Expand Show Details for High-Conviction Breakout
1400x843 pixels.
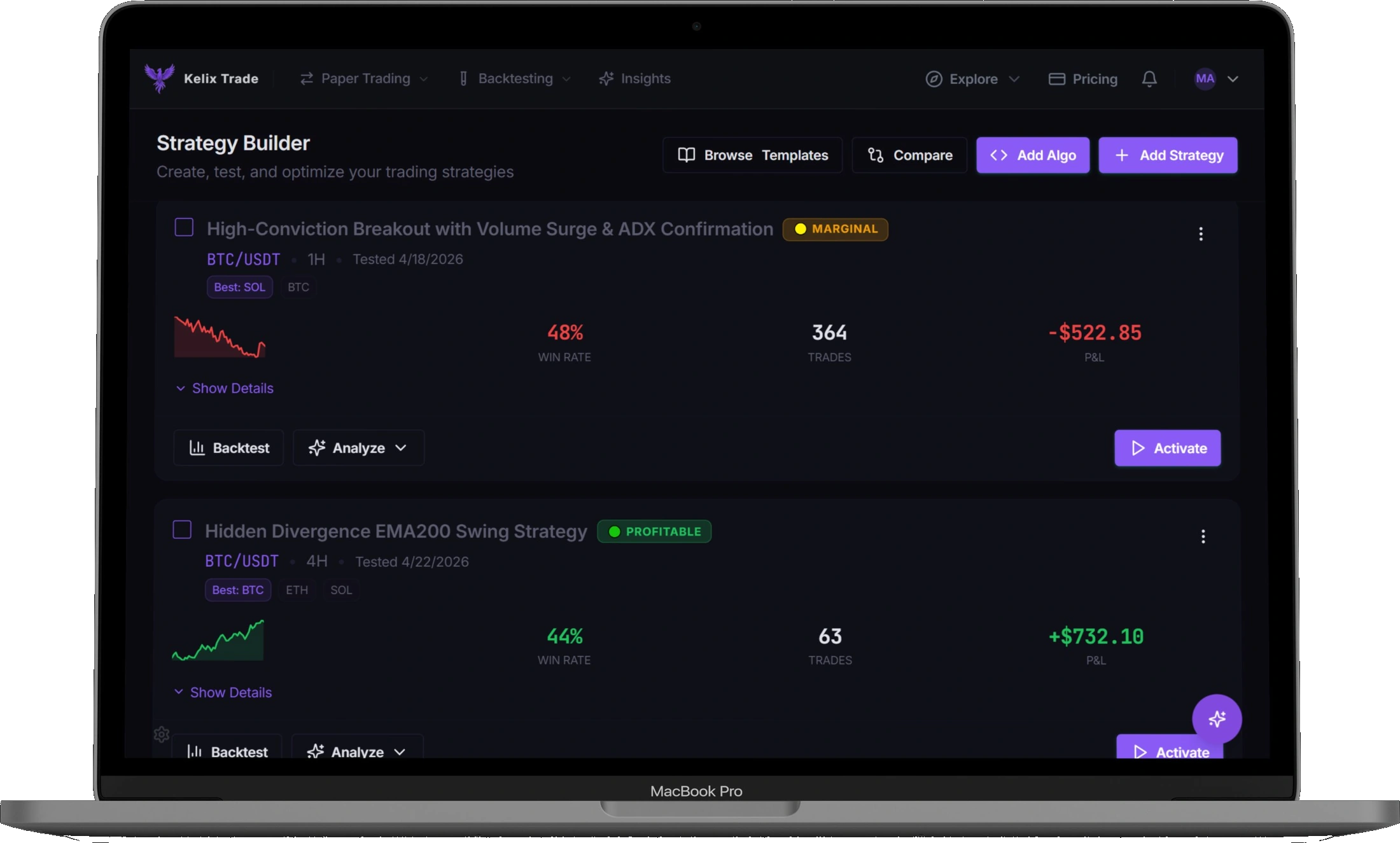click(225, 388)
